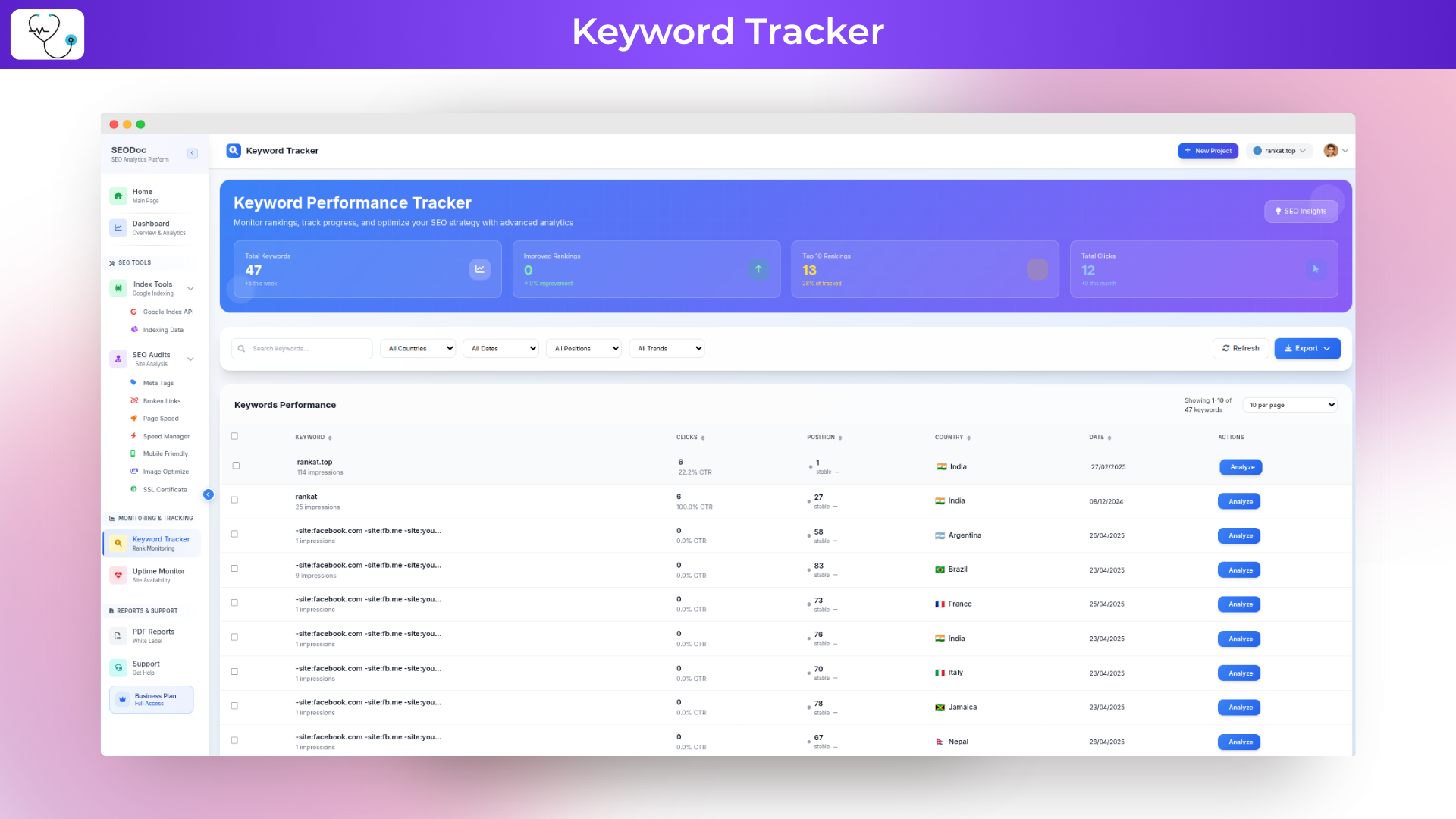Click the user avatar at top right
Viewport: 1456px width, 819px height.
tap(1331, 150)
